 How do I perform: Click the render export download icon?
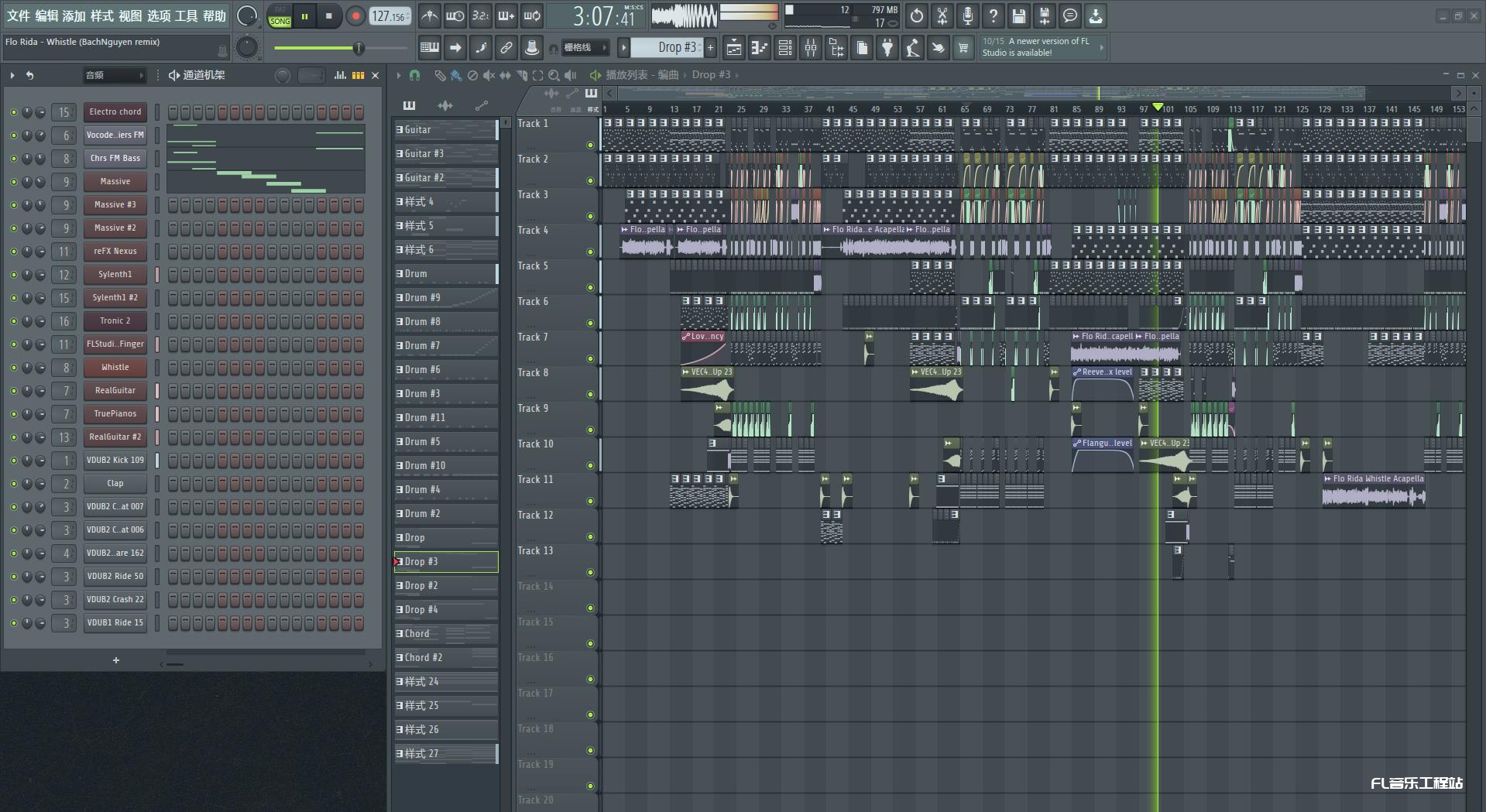1096,15
